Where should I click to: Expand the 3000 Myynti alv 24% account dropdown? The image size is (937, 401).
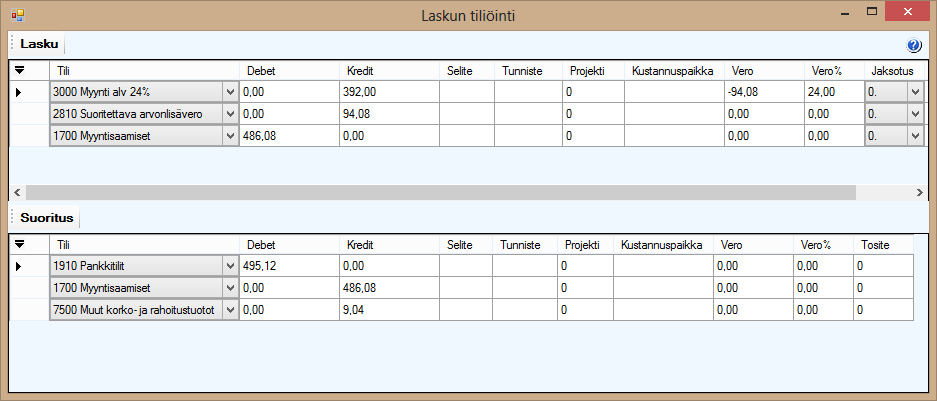click(x=231, y=93)
